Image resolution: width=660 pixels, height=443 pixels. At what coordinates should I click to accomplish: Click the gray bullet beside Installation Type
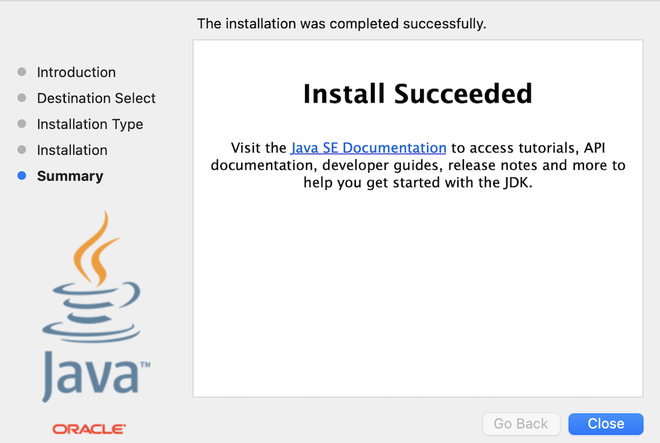point(22,124)
